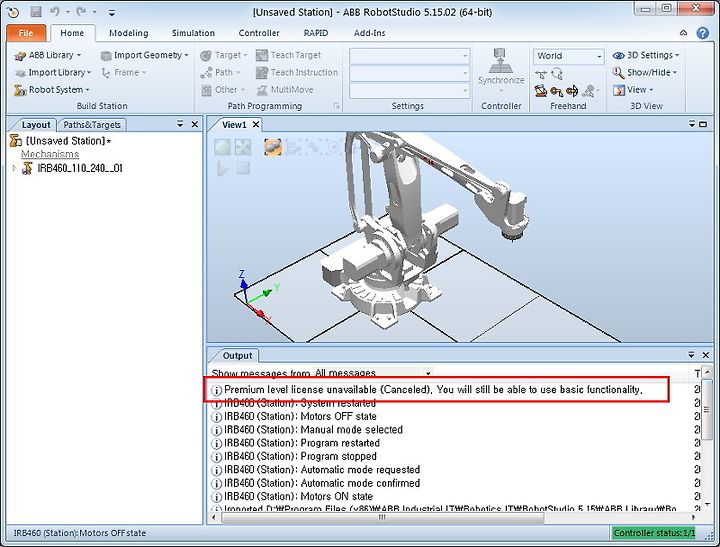Maximize the View1 window pane
This screenshot has width=720, height=547.
coord(703,124)
